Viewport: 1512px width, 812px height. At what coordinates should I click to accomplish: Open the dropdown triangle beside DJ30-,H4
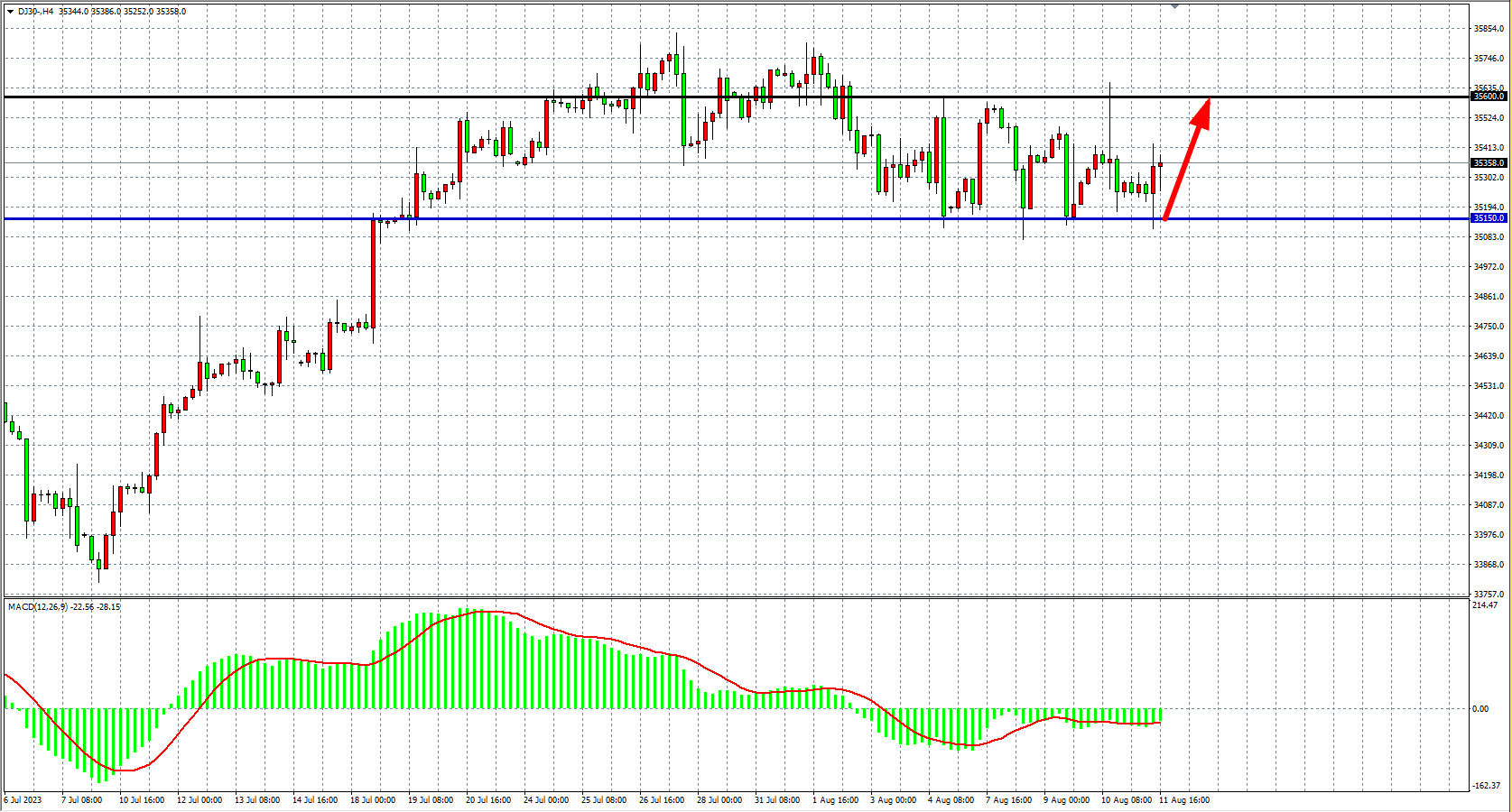click(x=10, y=12)
